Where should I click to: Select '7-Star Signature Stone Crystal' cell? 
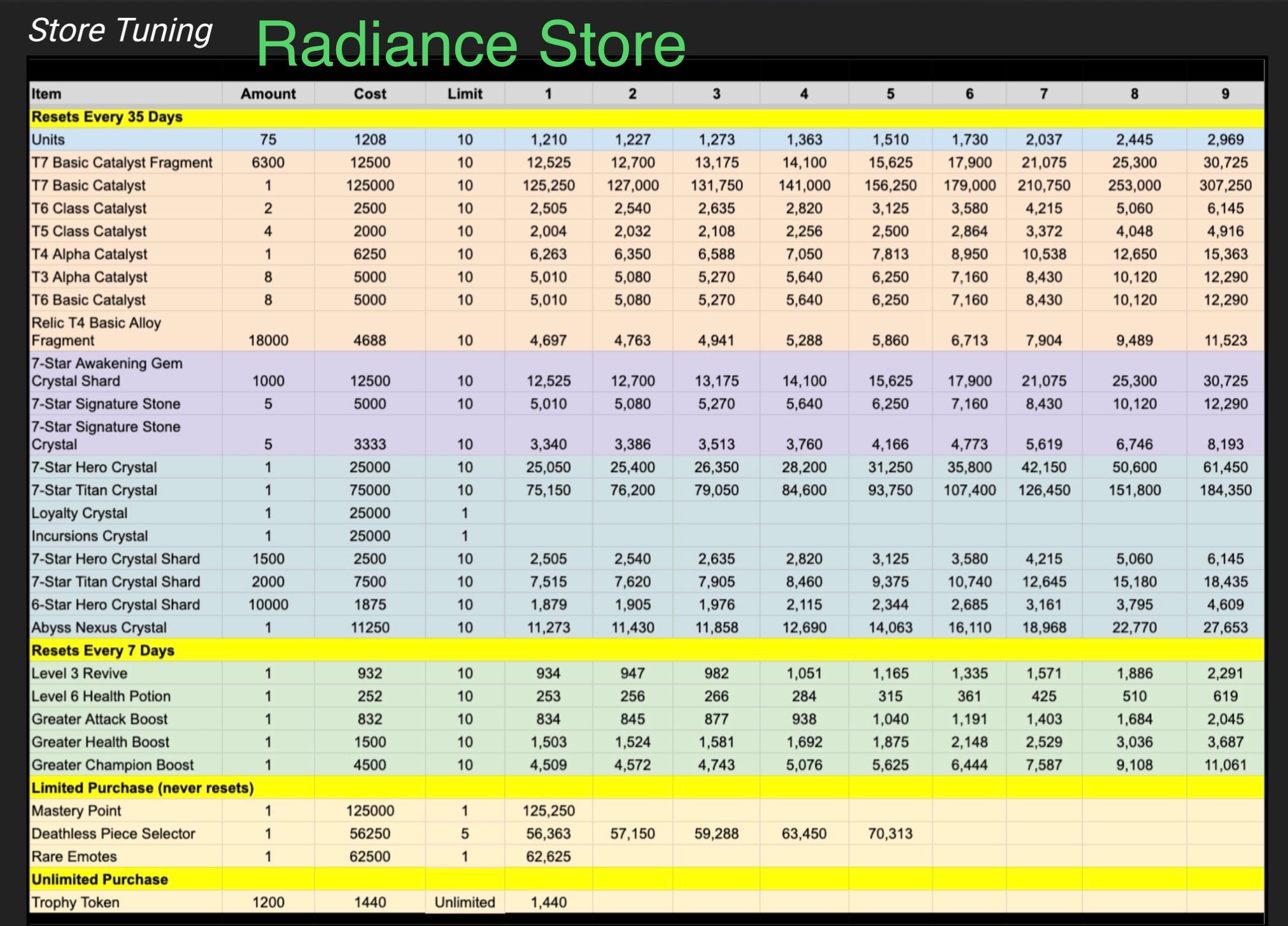click(x=125, y=436)
